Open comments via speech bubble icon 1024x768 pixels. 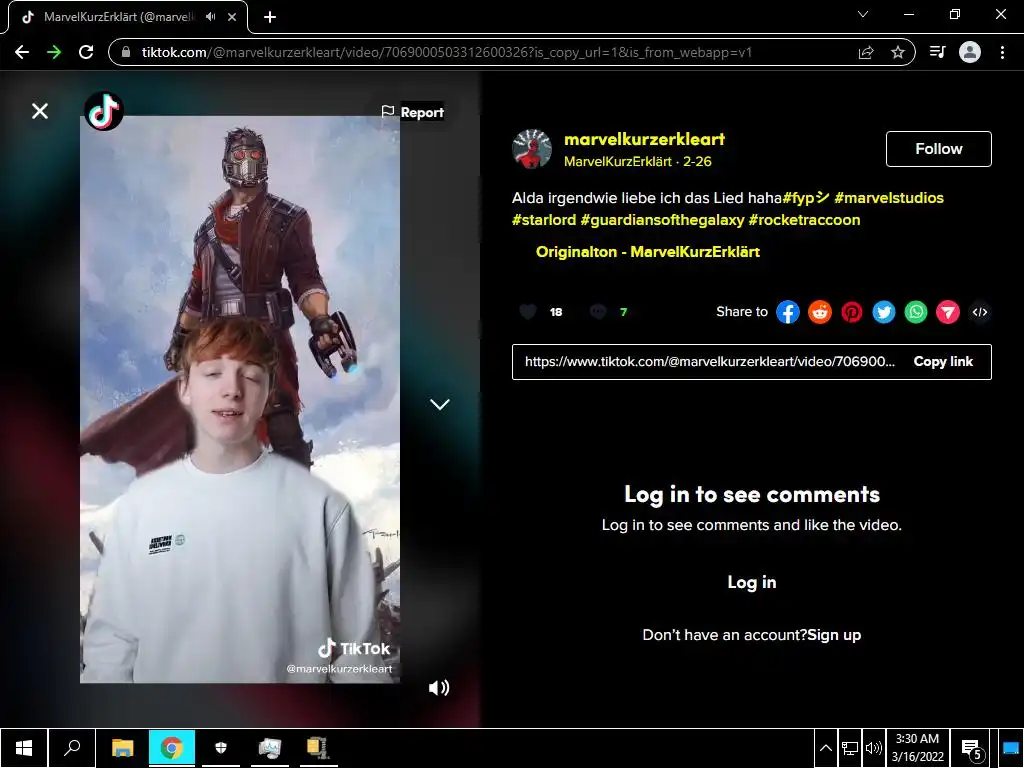(598, 312)
